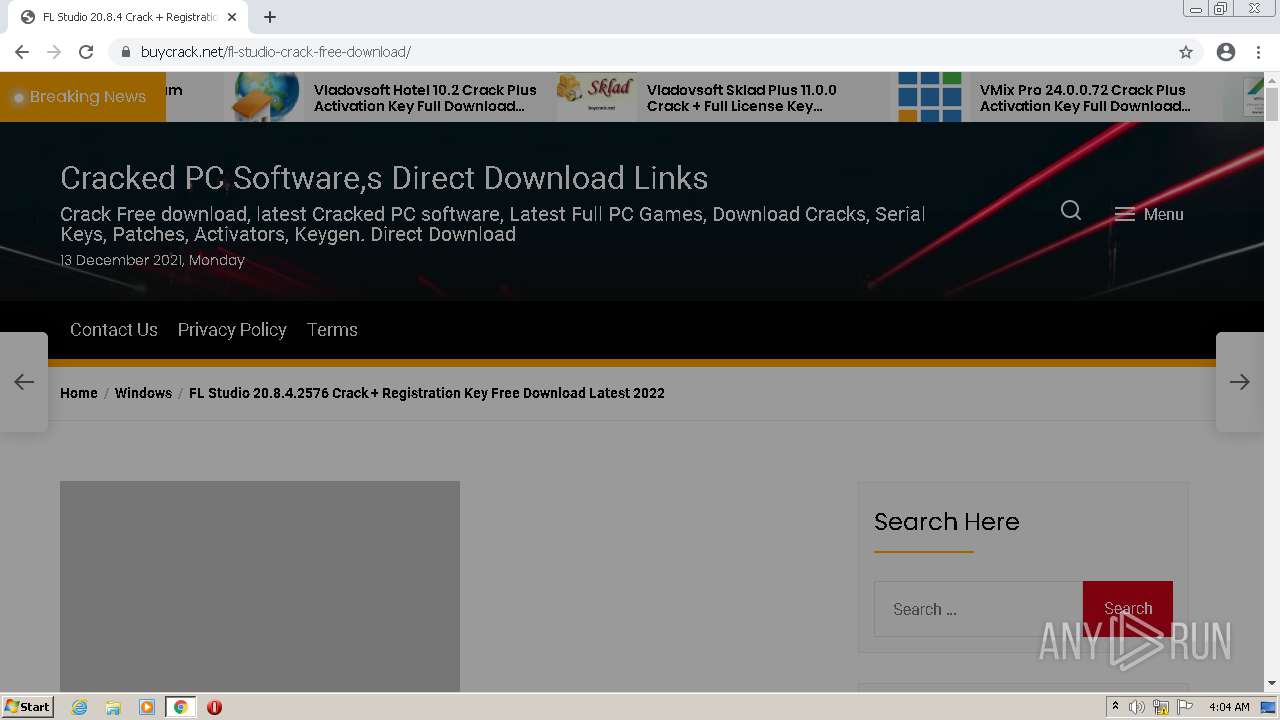The height and width of the screenshot is (720, 1280).
Task: Open VMix Pro 24.0.0.72 Crack news item
Action: [1085, 98]
